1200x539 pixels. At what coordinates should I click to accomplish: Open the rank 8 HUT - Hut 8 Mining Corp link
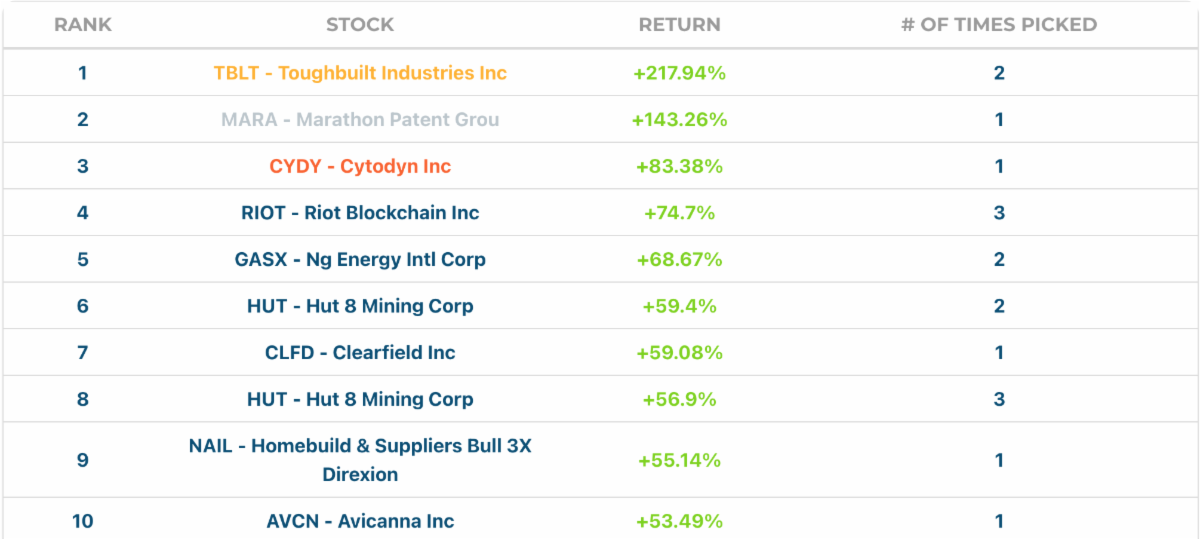pyautogui.click(x=360, y=399)
